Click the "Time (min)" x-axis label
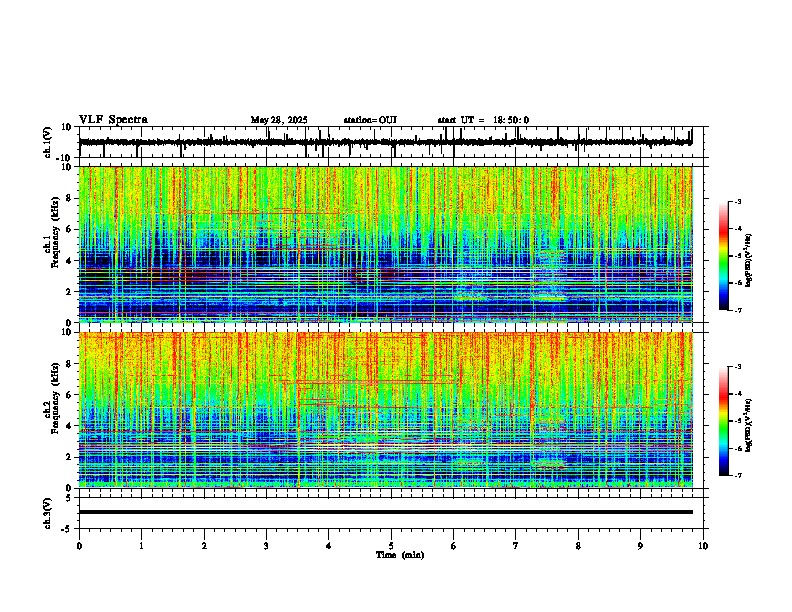The width and height of the screenshot is (792, 612). click(x=400, y=555)
